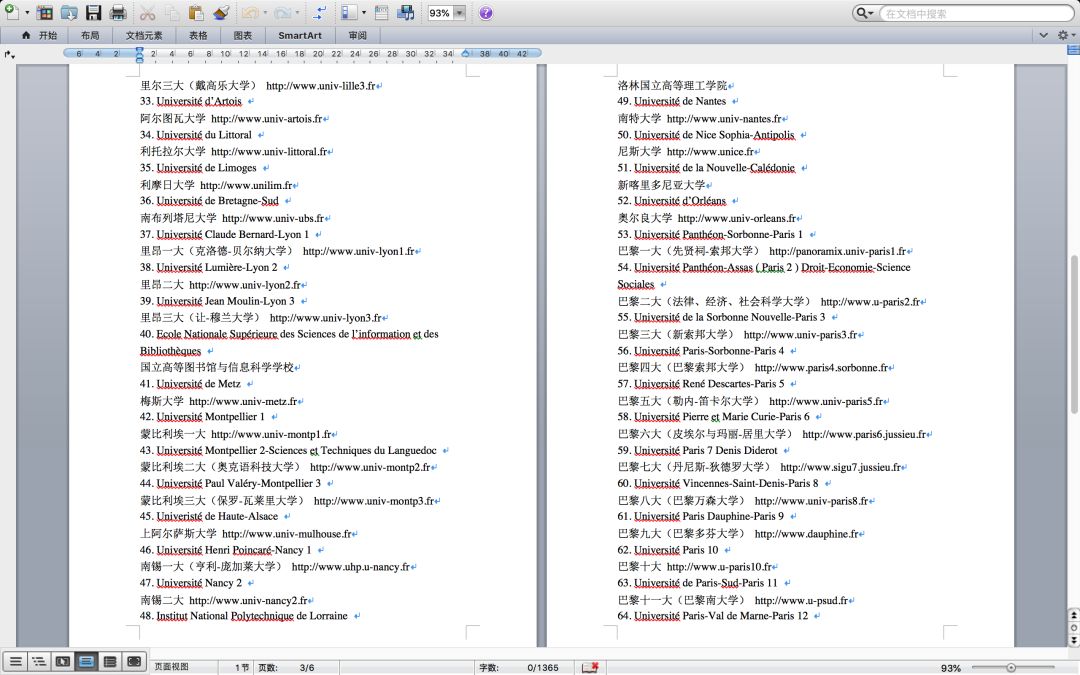Viewport: 1080px width, 675px height.
Task: Click text "洛林国立高等理工学院"
Action: (x=672, y=85)
